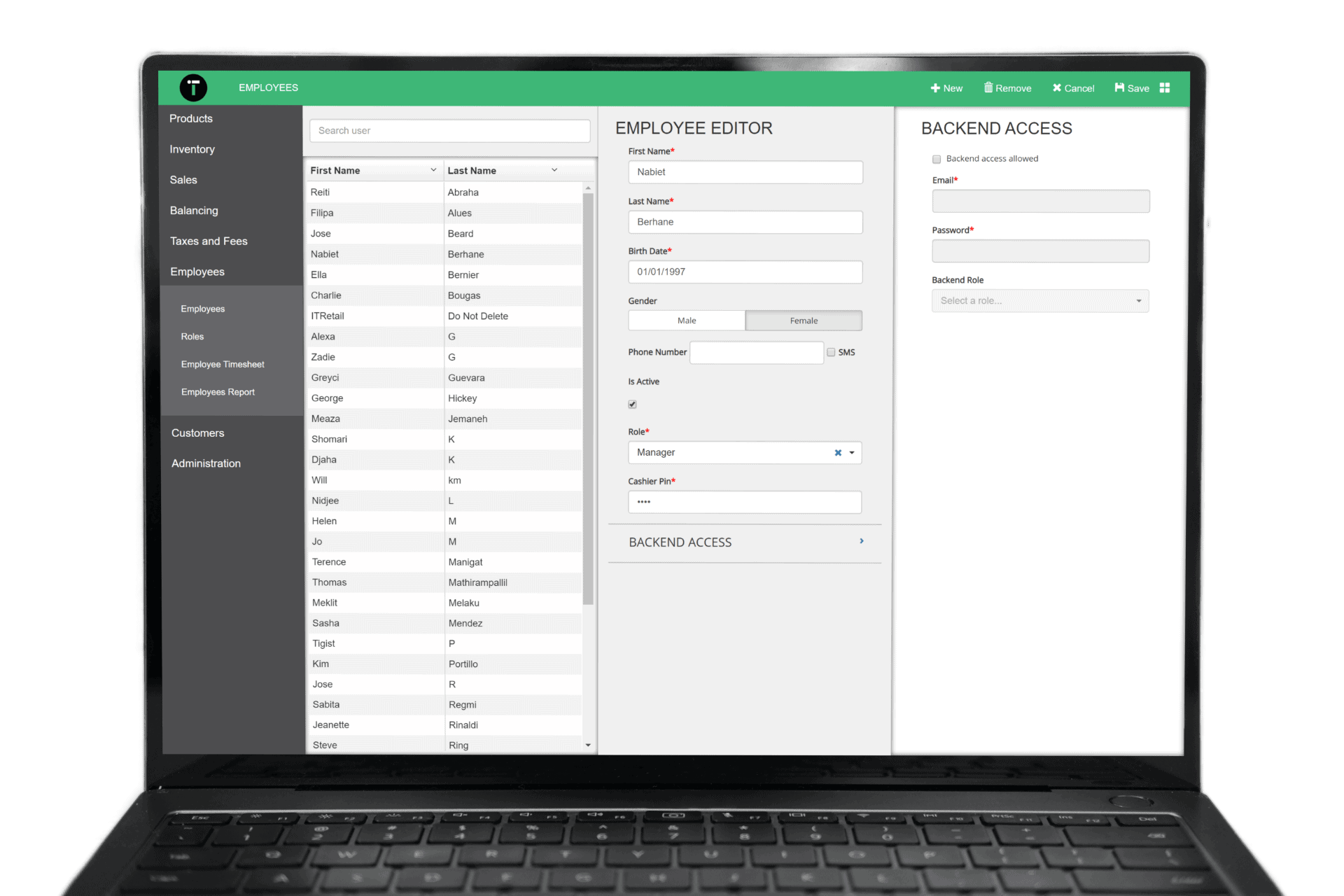Click the list scroll down arrow
1344x896 pixels.
click(x=588, y=745)
